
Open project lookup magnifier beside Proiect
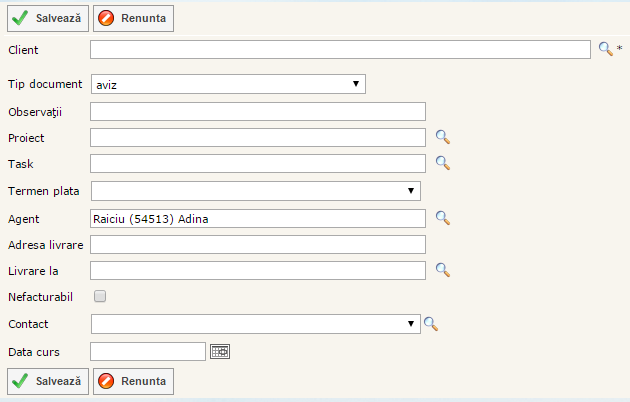point(443,137)
